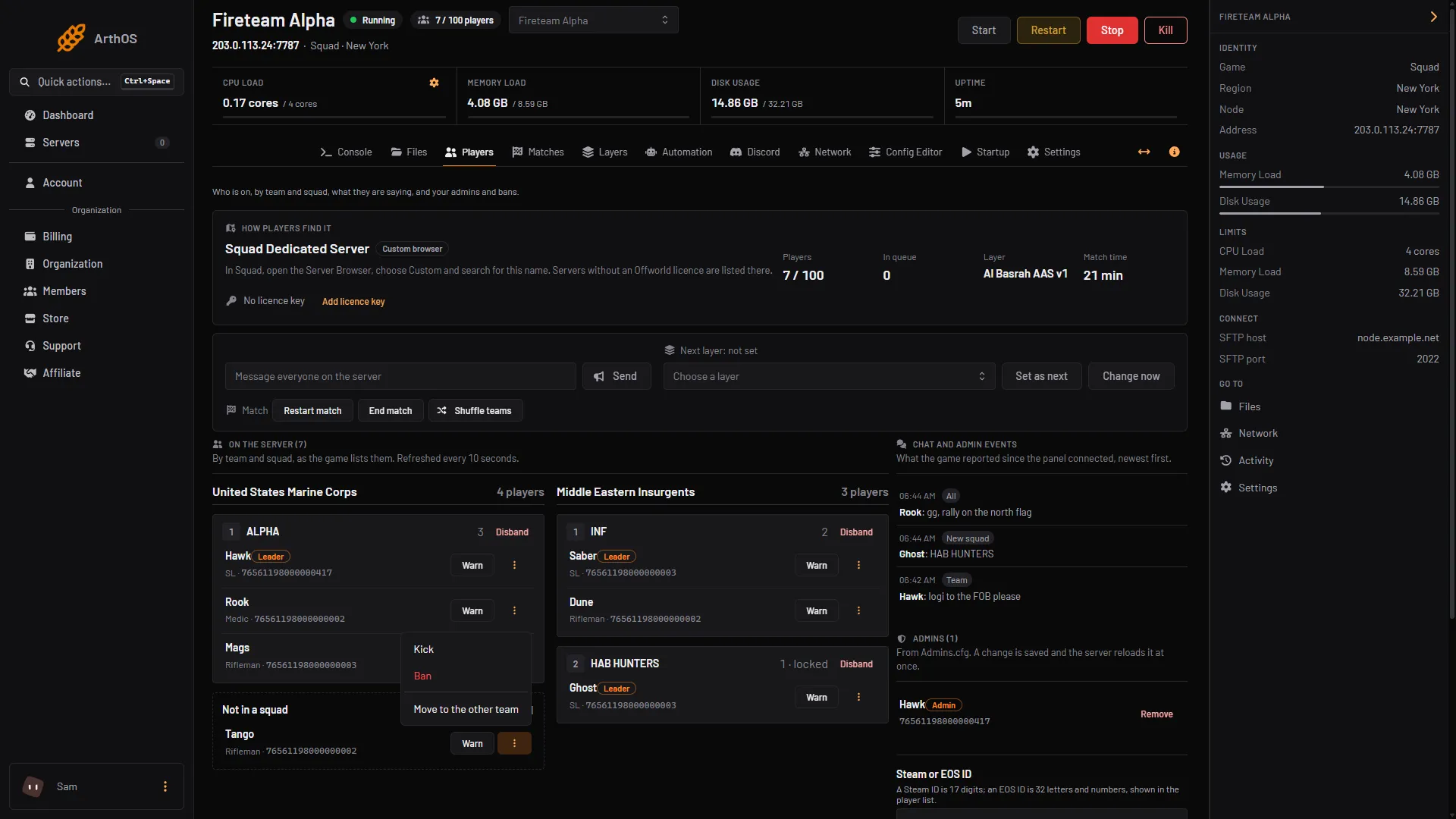
Task: Open Dune's player actions menu
Action: (x=858, y=610)
